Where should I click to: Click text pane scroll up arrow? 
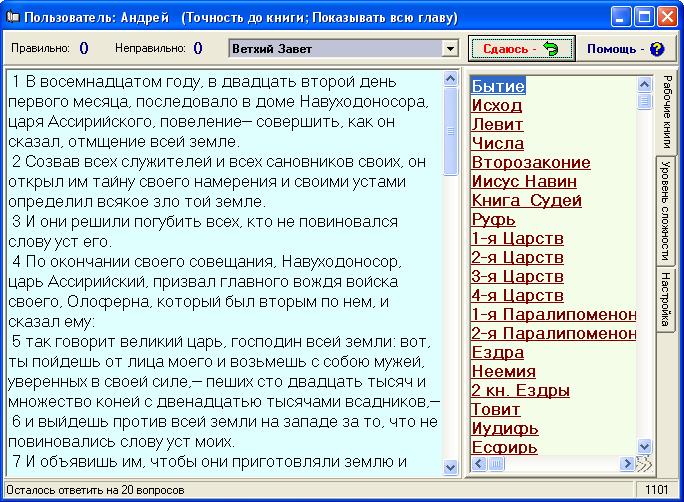point(451,78)
